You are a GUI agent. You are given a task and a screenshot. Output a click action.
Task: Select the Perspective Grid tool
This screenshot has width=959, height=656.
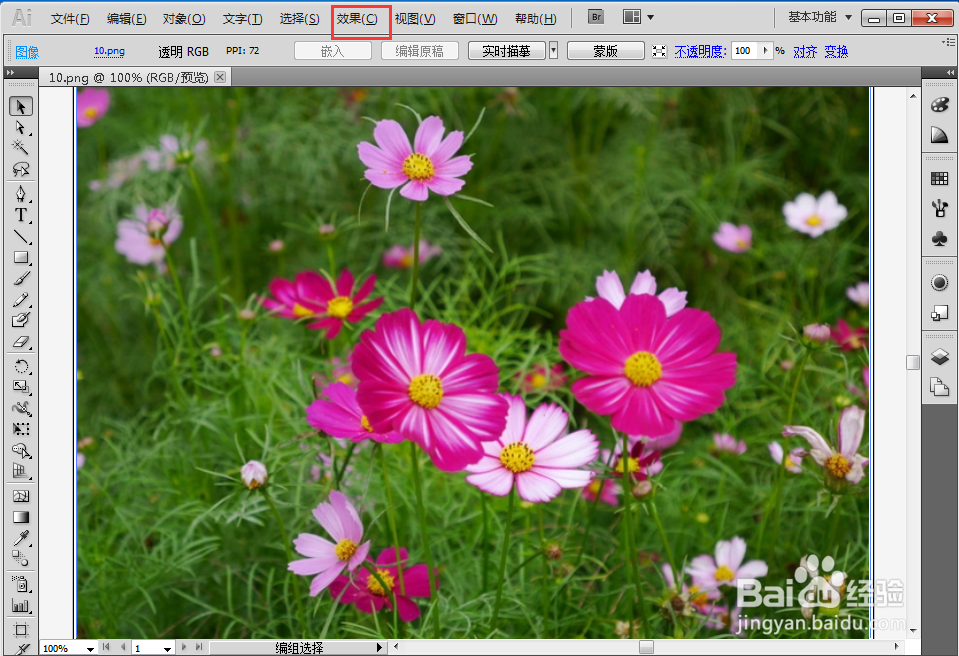click(x=21, y=471)
